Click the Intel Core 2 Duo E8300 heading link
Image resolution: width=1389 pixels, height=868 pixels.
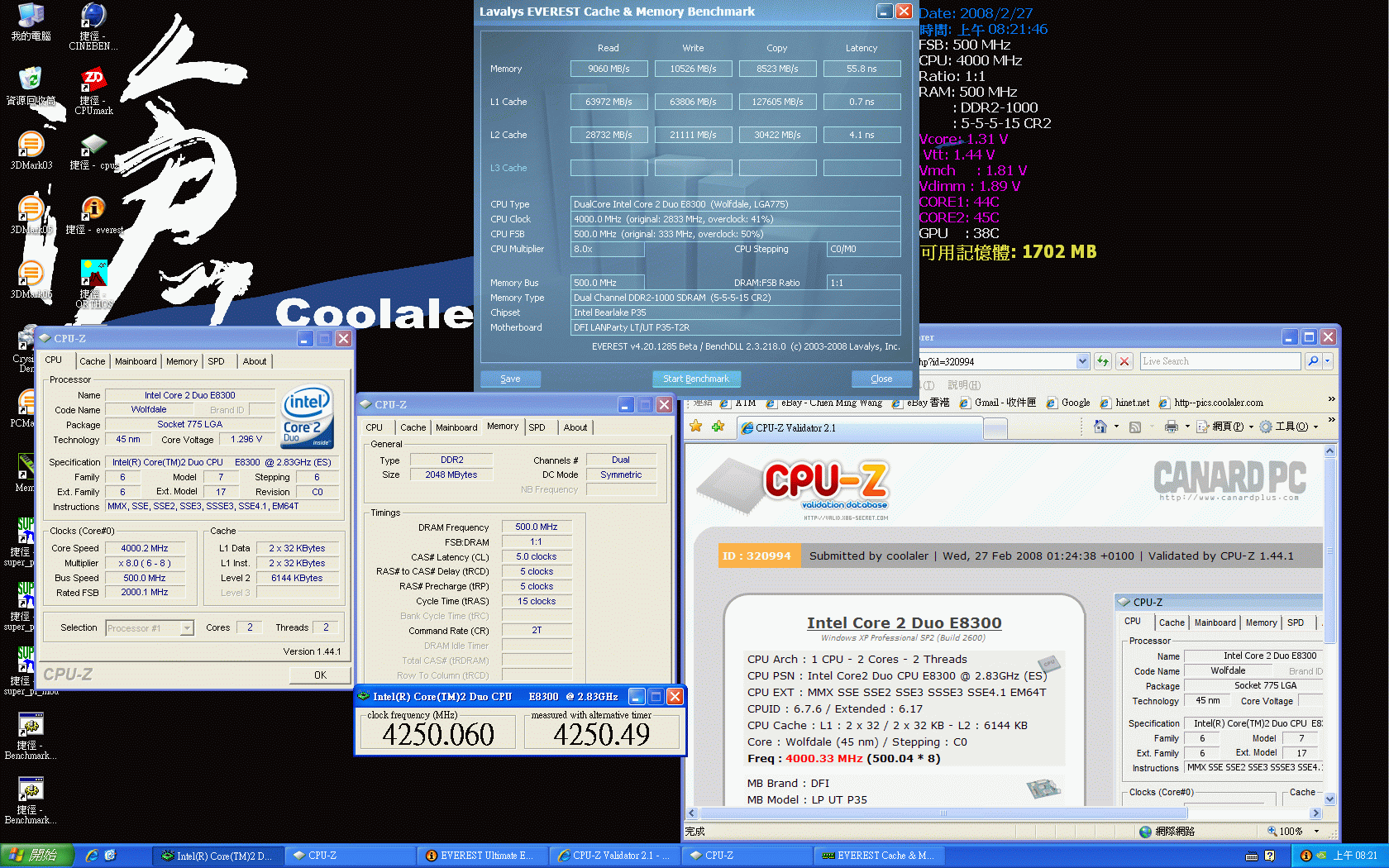pyautogui.click(x=905, y=623)
